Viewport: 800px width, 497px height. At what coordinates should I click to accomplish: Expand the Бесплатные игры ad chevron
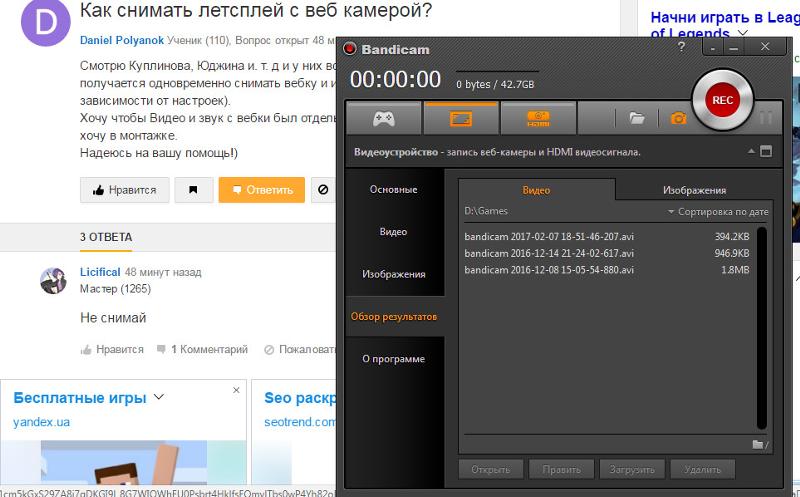coord(159,396)
